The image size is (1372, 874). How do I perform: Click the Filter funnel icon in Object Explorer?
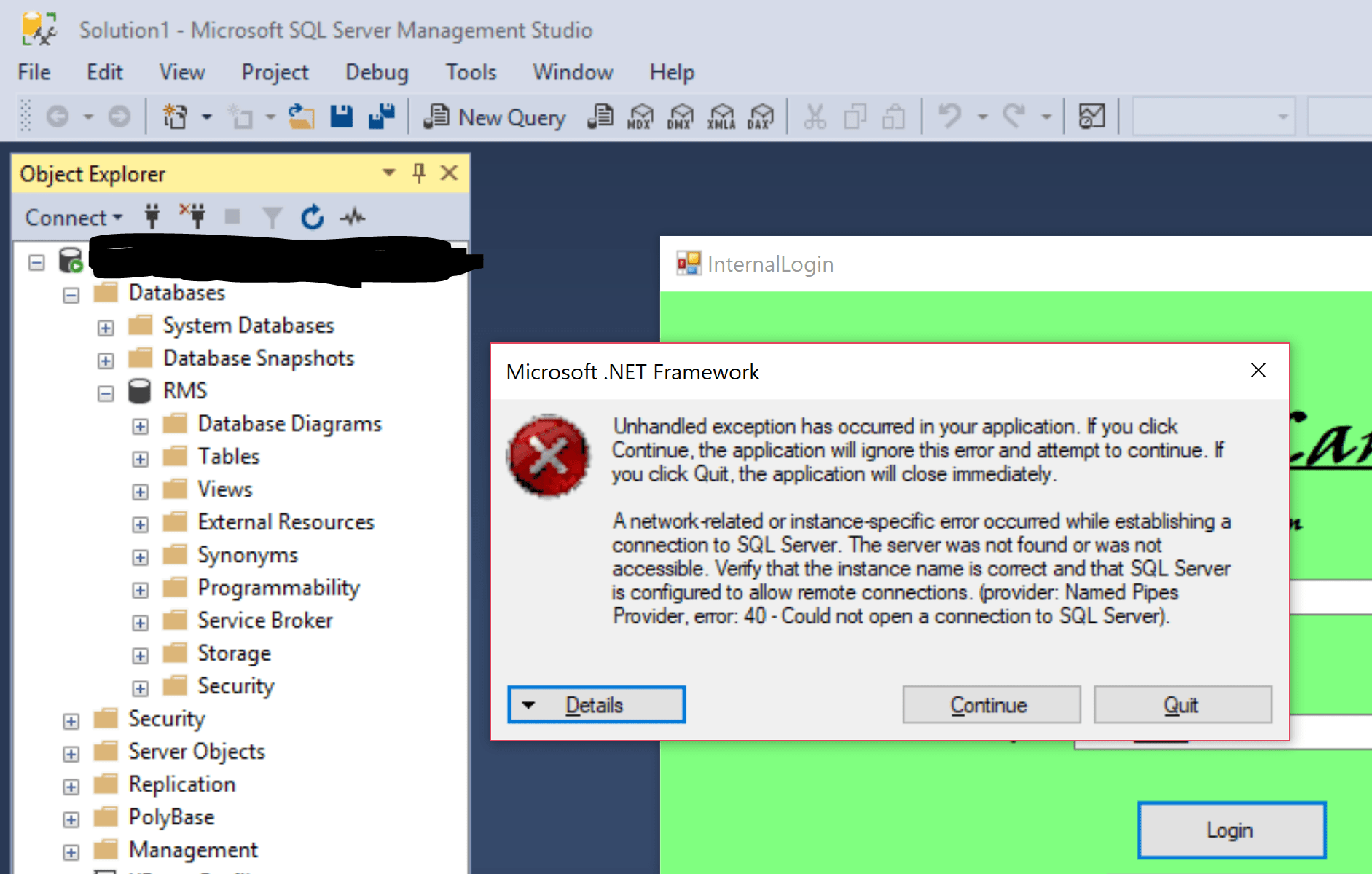pos(272,217)
